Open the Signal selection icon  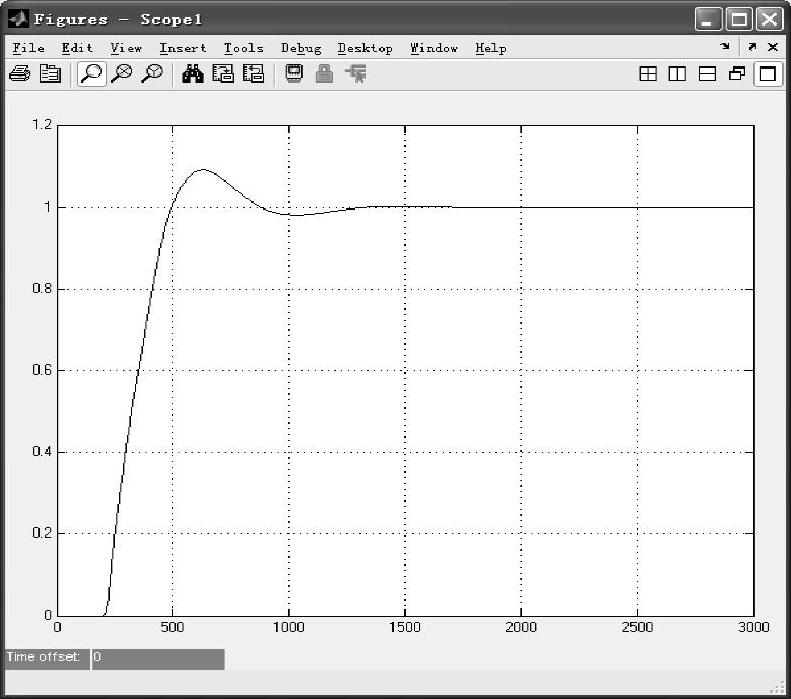point(355,74)
